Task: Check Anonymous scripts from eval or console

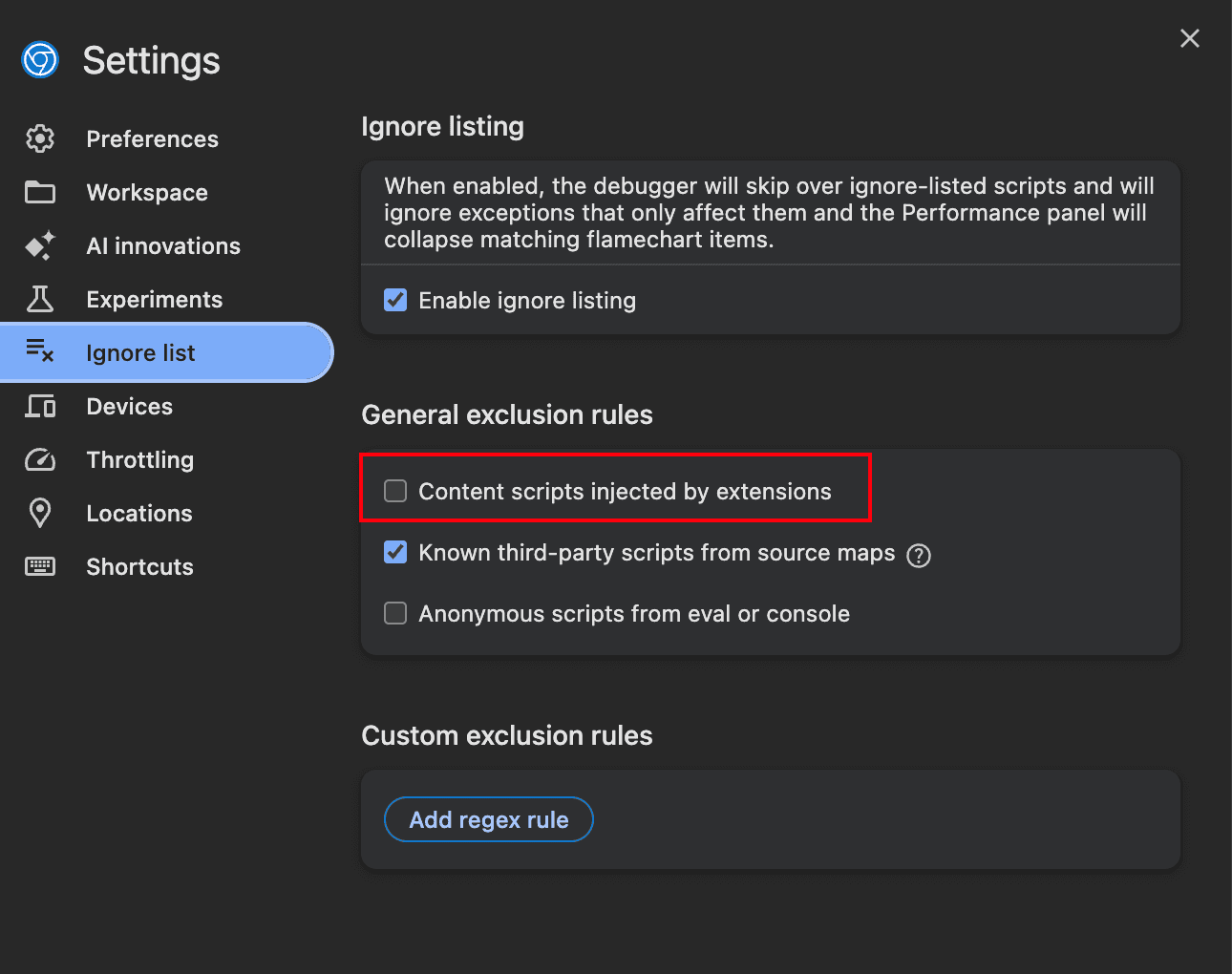Action: click(x=395, y=613)
